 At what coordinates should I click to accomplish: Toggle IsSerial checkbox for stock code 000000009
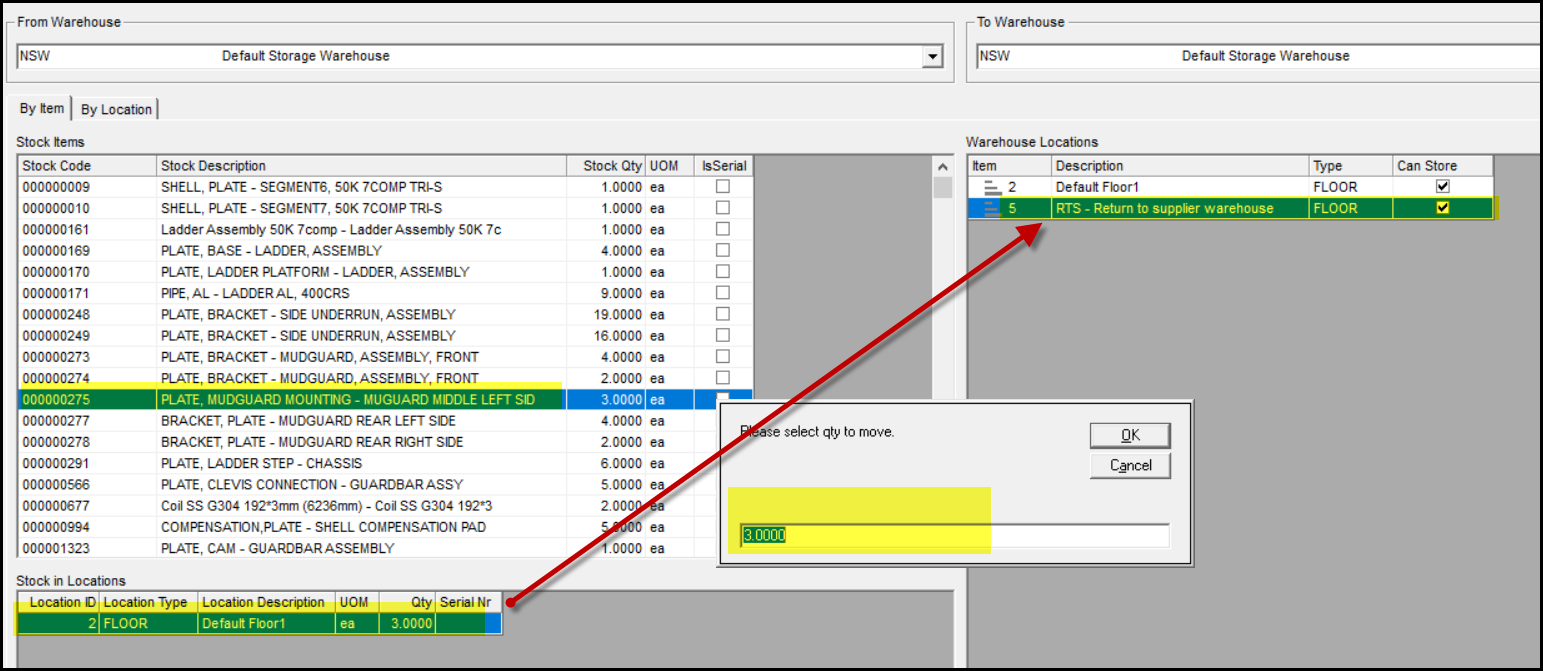pos(722,187)
